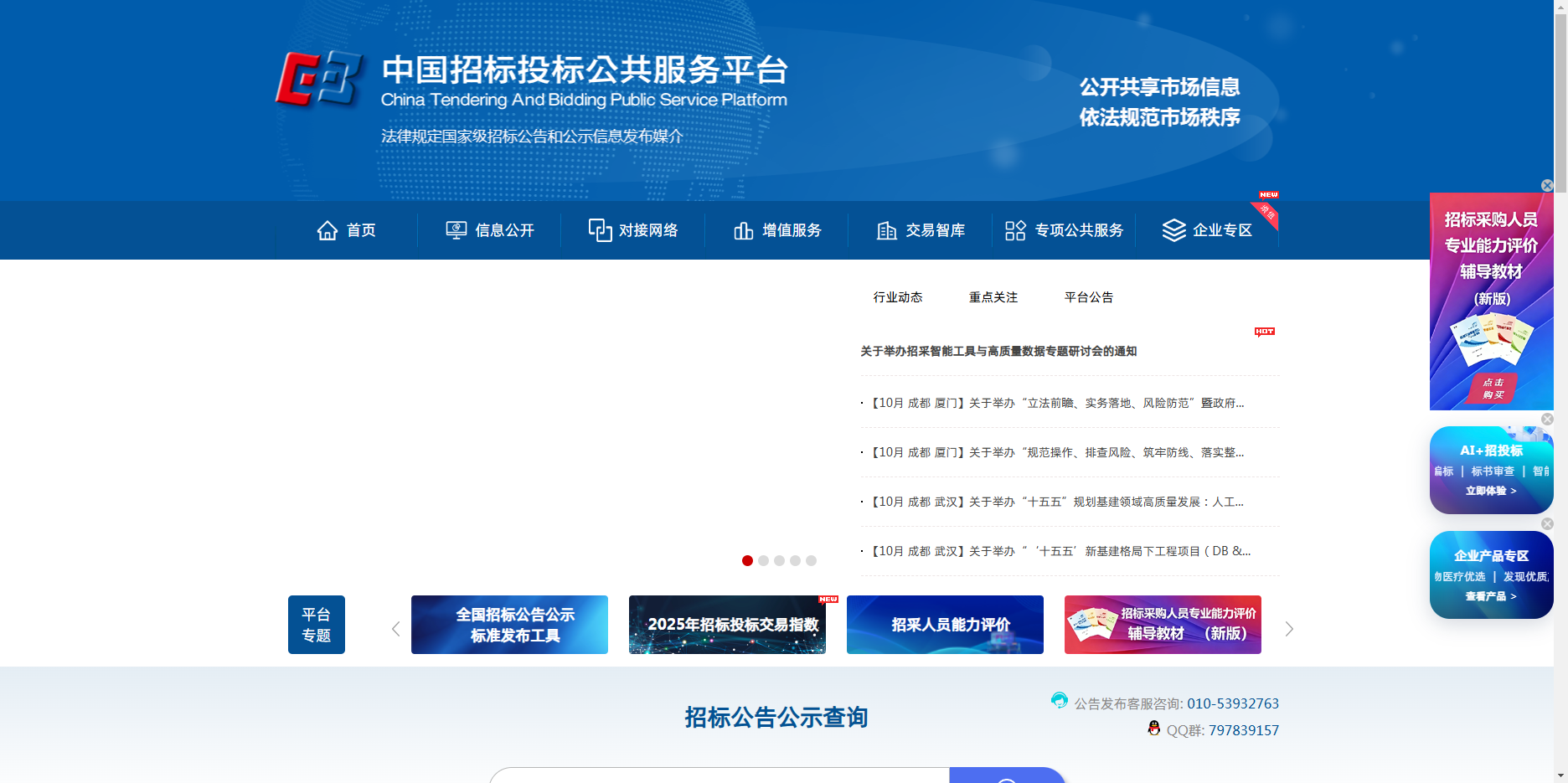Open the 首页 navigation item
The image size is (1568, 783).
pyautogui.click(x=347, y=230)
